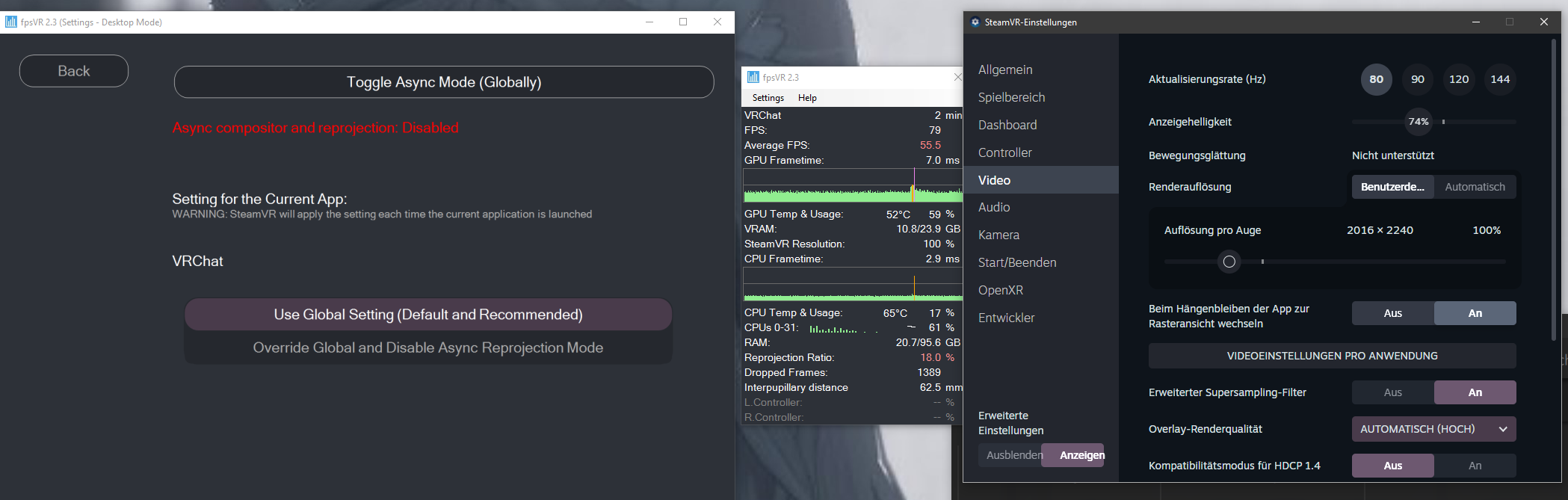This screenshot has height=500, width=1568.
Task: Open the Settings menu in fpsVR
Action: pyautogui.click(x=768, y=98)
